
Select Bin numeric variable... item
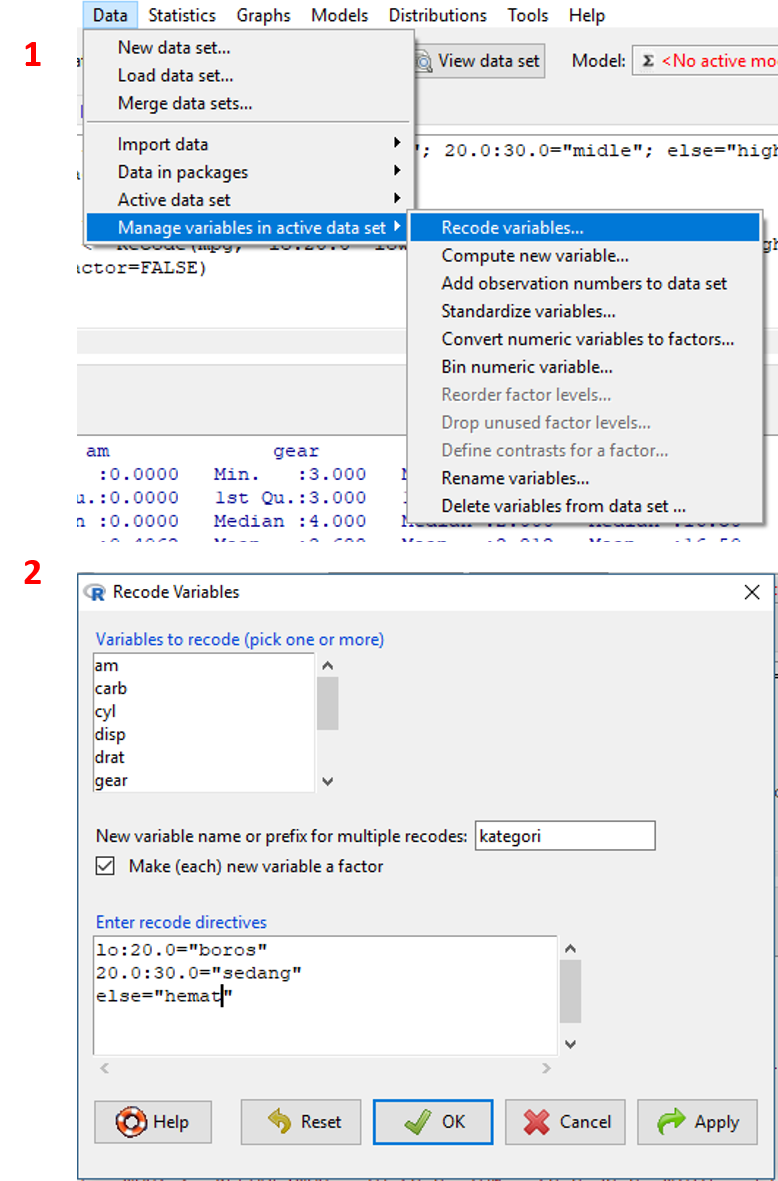point(584,368)
